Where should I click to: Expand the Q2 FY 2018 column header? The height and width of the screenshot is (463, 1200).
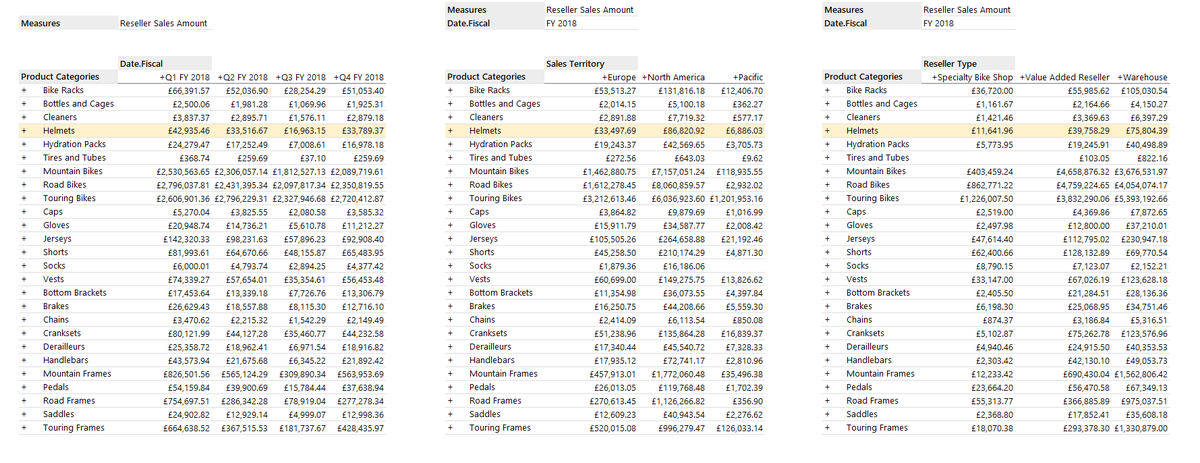click(x=219, y=77)
